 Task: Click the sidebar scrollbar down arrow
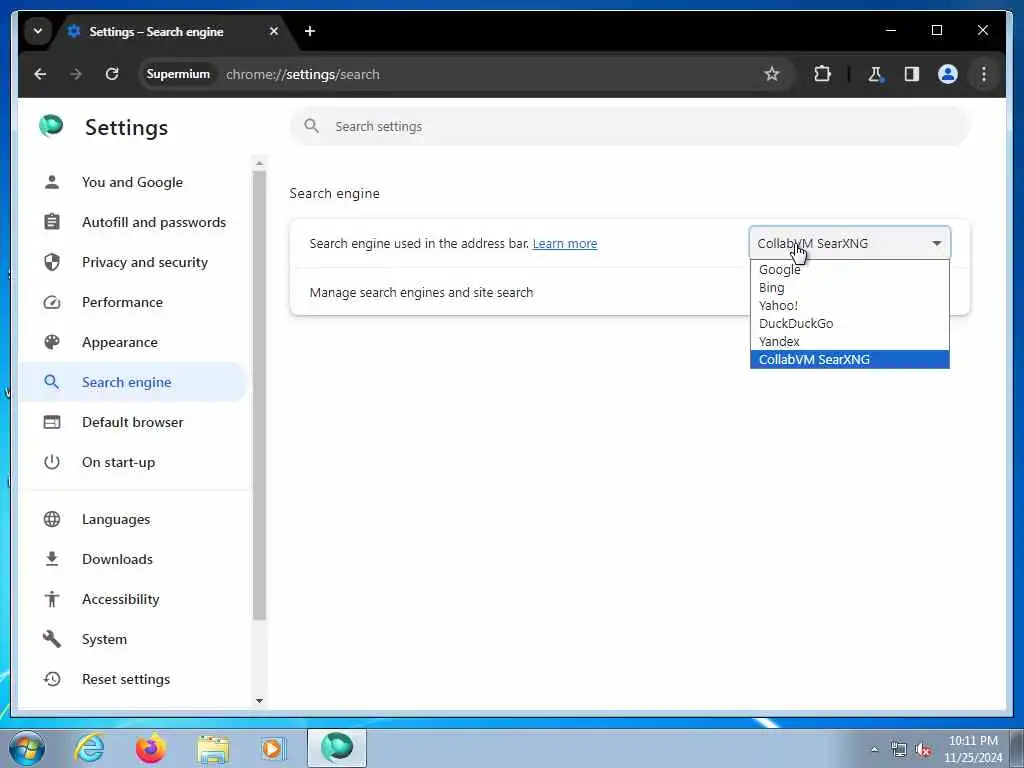tap(259, 701)
